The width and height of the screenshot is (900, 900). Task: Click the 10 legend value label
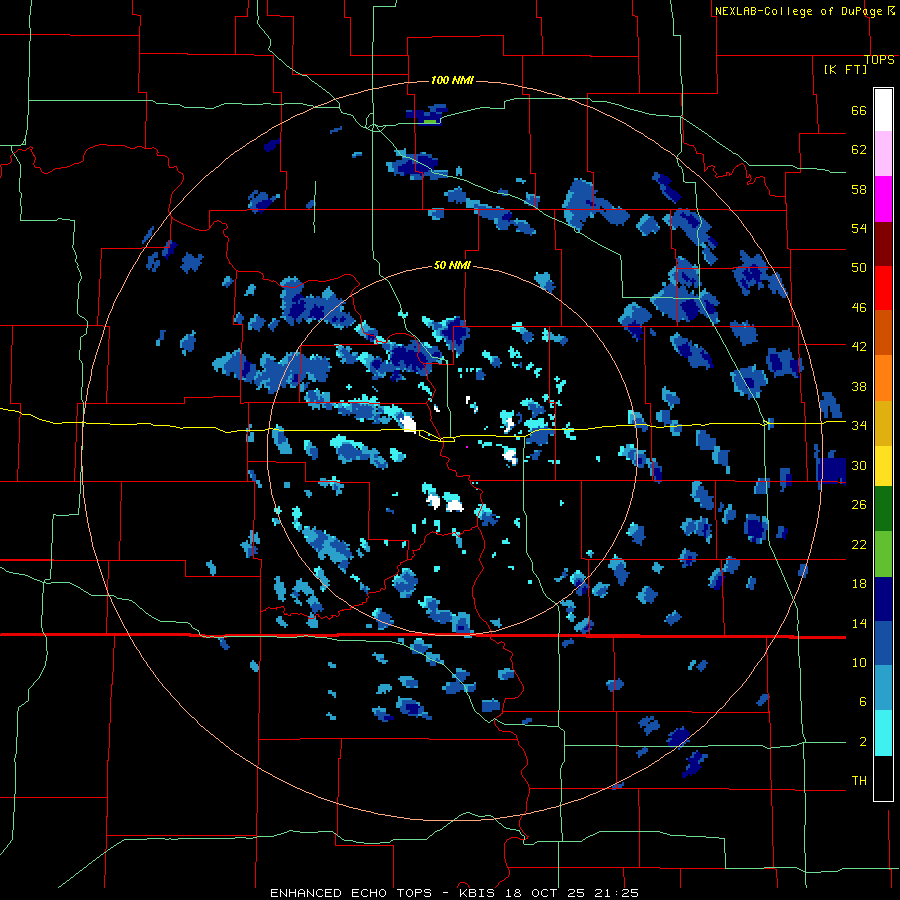pos(859,662)
